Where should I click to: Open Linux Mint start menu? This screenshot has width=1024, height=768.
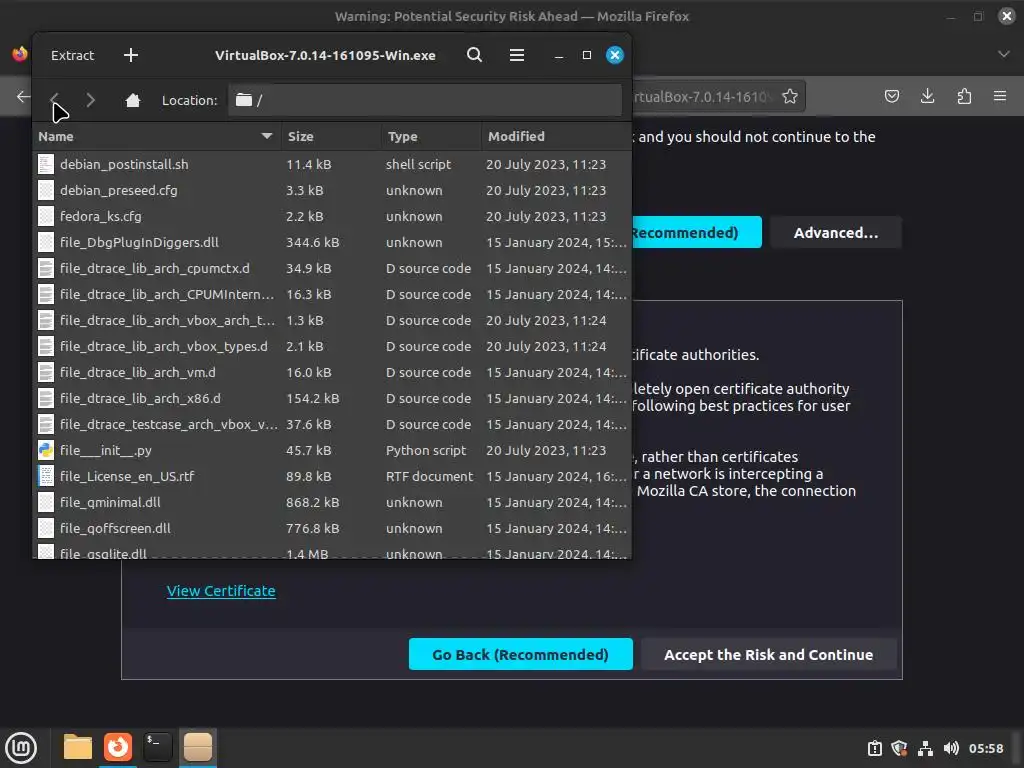coord(21,748)
